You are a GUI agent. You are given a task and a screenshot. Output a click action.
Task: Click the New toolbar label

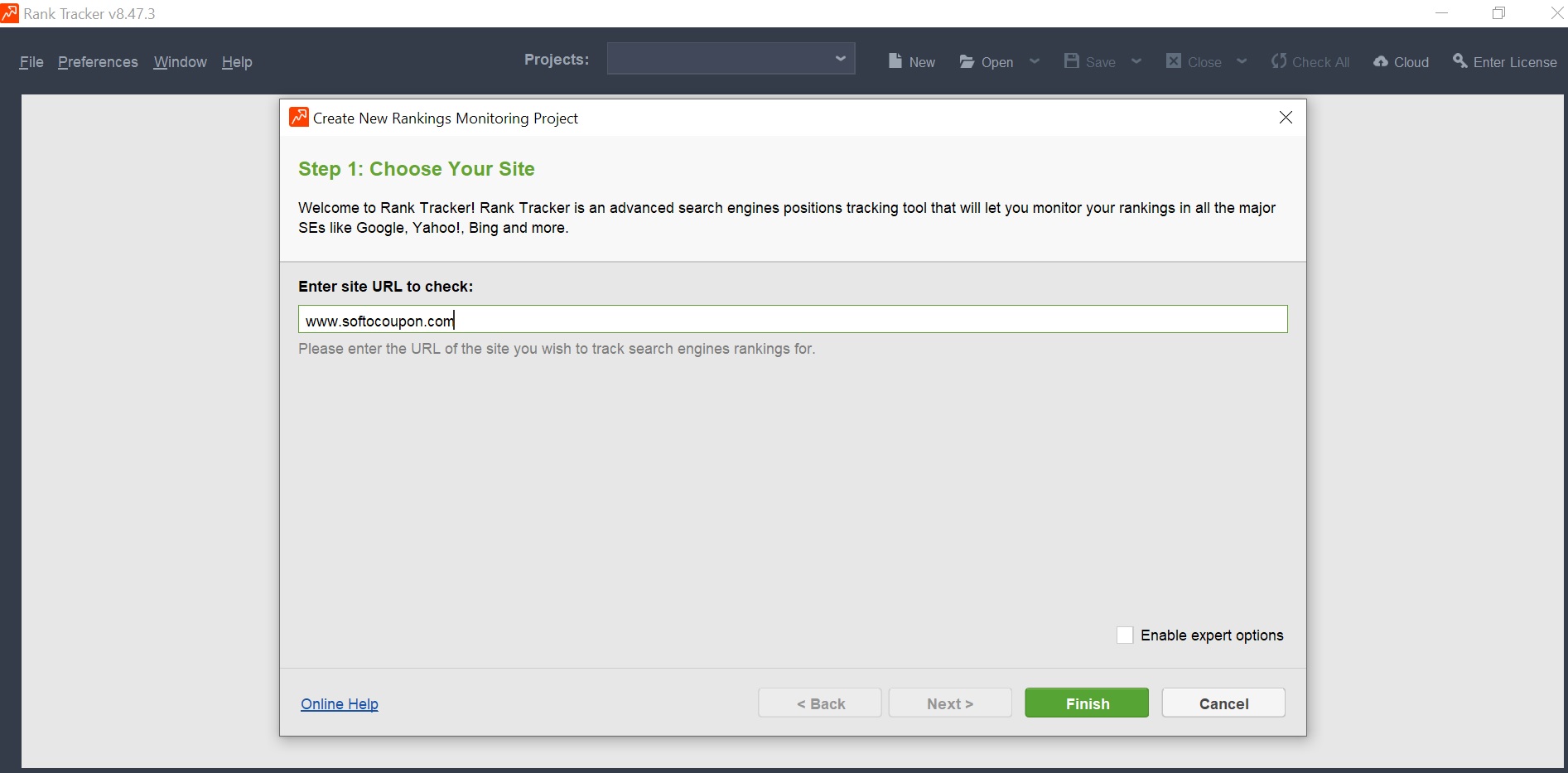tap(922, 62)
